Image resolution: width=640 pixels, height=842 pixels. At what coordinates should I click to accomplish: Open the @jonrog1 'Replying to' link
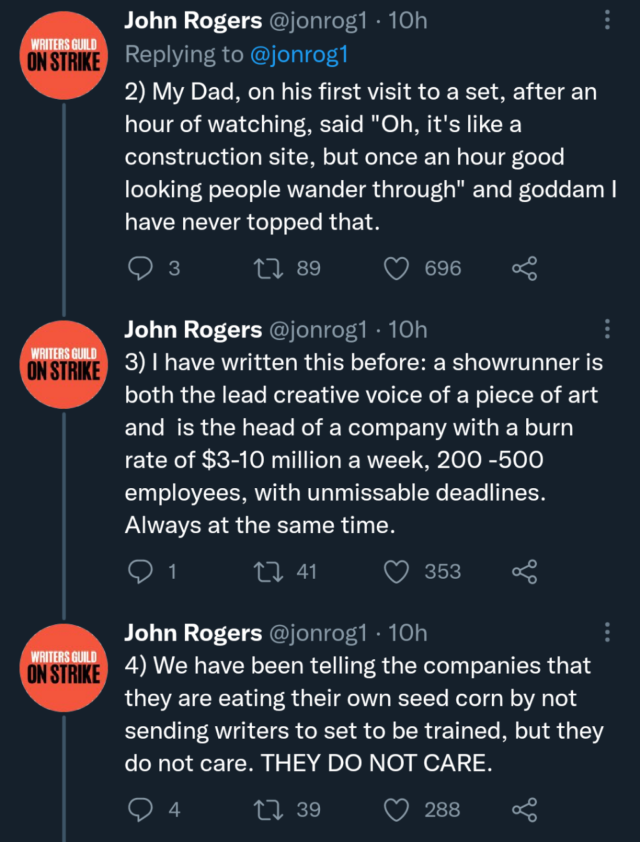299,57
